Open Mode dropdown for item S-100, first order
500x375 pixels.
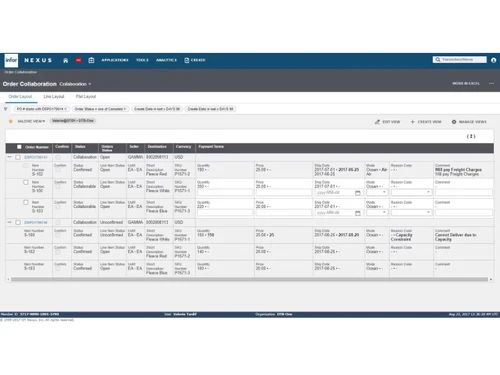[377, 193]
